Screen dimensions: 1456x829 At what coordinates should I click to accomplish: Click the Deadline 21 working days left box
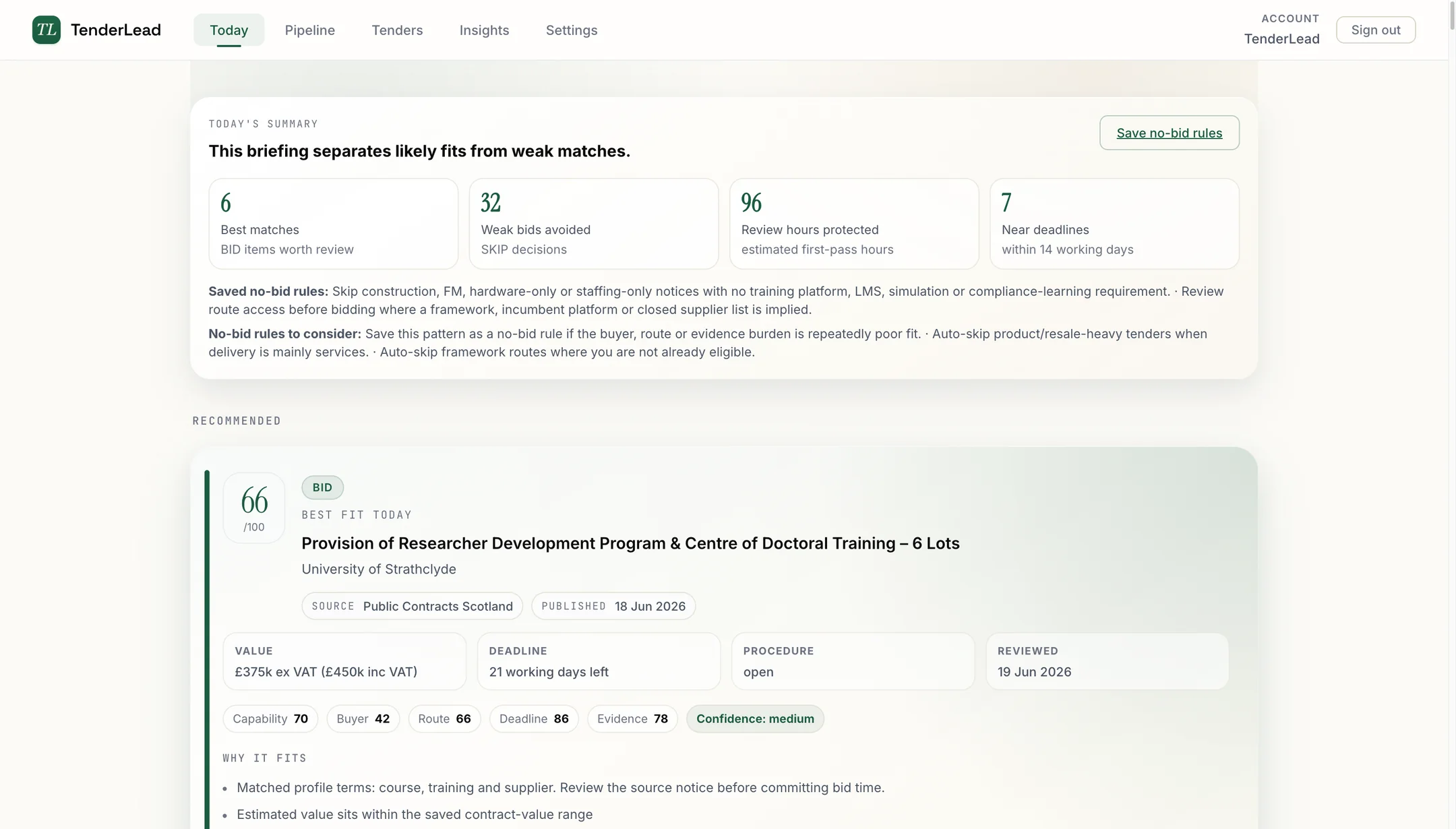click(599, 661)
